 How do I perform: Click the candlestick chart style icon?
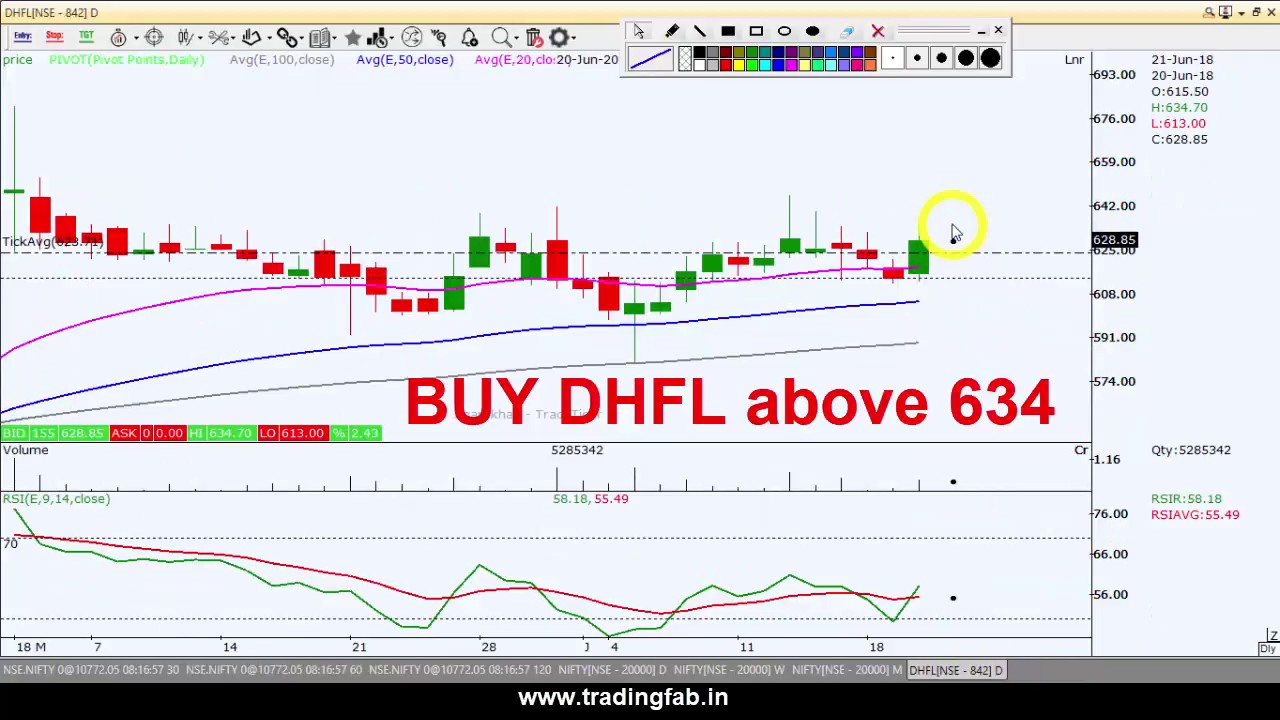click(x=184, y=37)
